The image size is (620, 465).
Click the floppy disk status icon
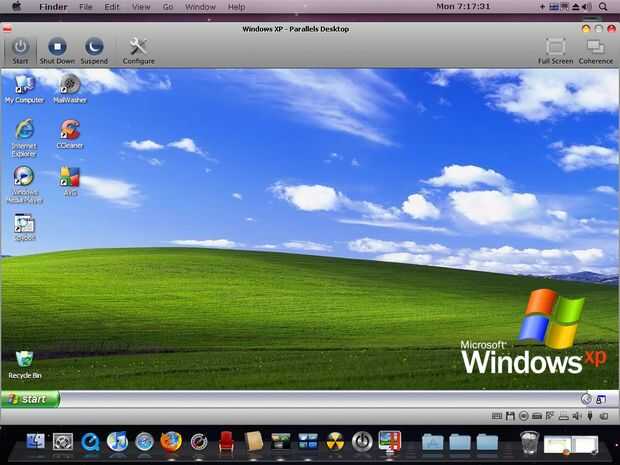[x=510, y=416]
